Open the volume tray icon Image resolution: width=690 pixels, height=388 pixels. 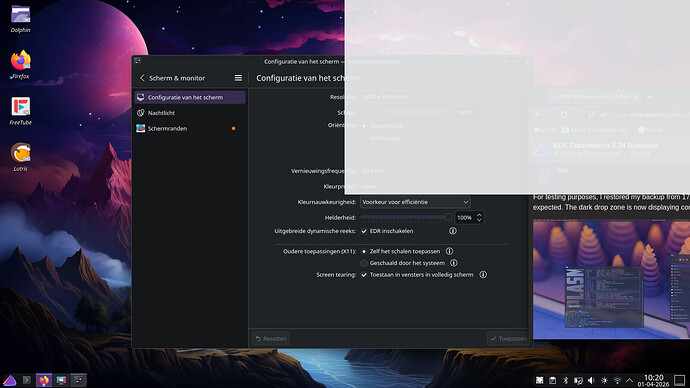tap(591, 381)
